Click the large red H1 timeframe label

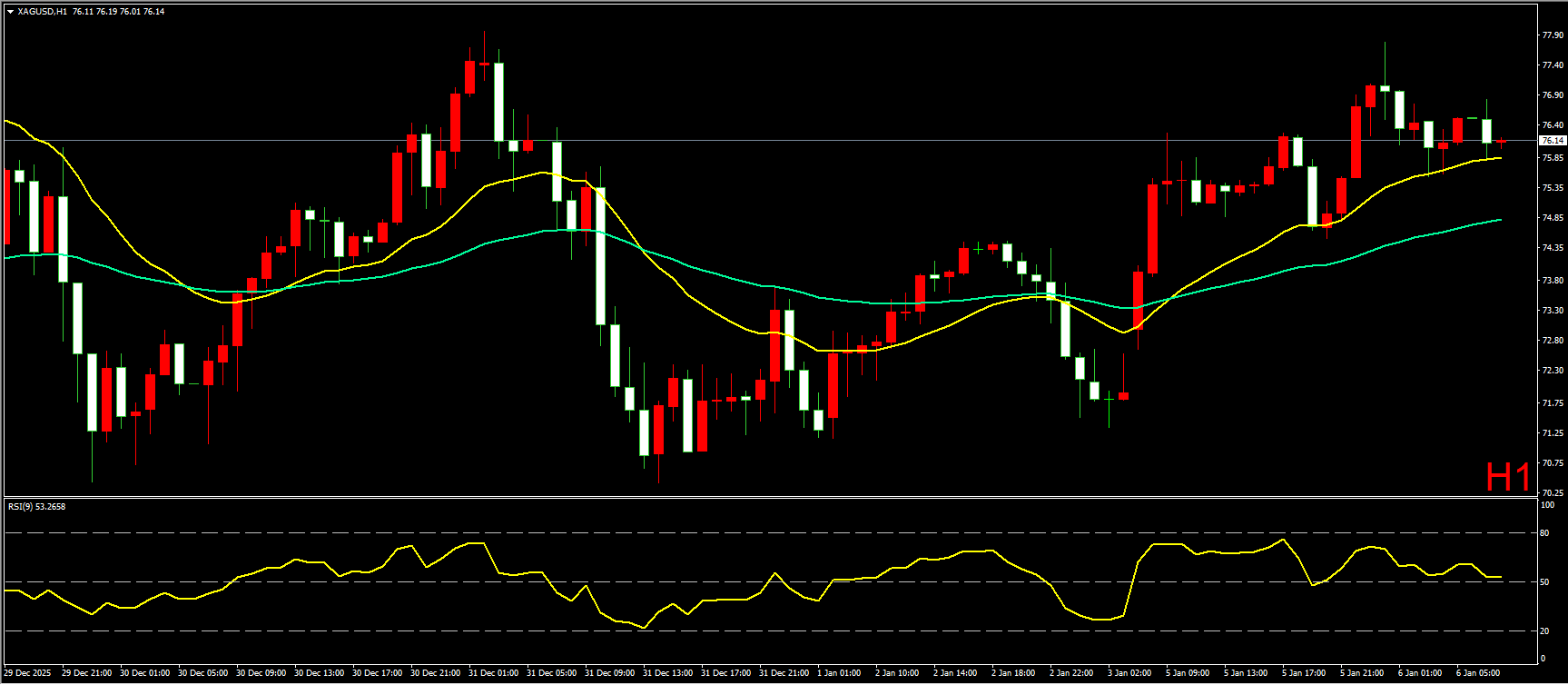pyautogui.click(x=1507, y=476)
